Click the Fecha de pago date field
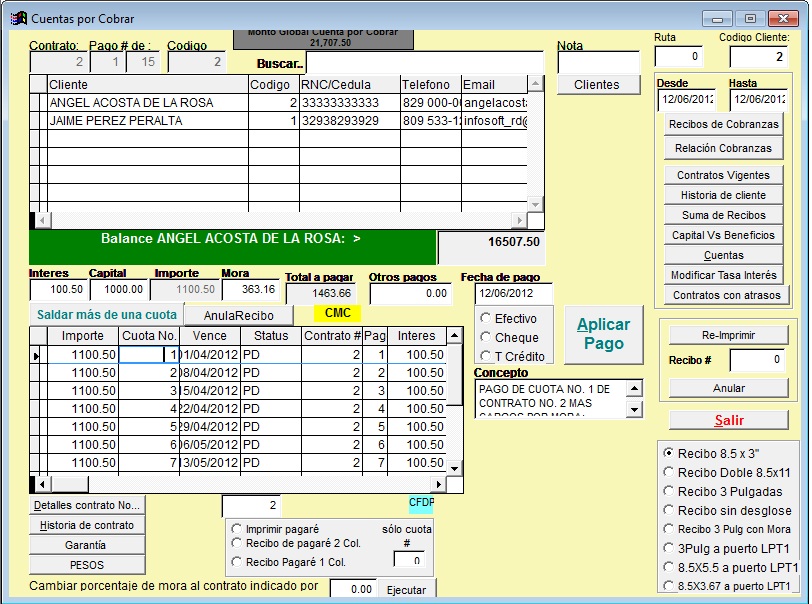The height and width of the screenshot is (604, 812). click(512, 294)
